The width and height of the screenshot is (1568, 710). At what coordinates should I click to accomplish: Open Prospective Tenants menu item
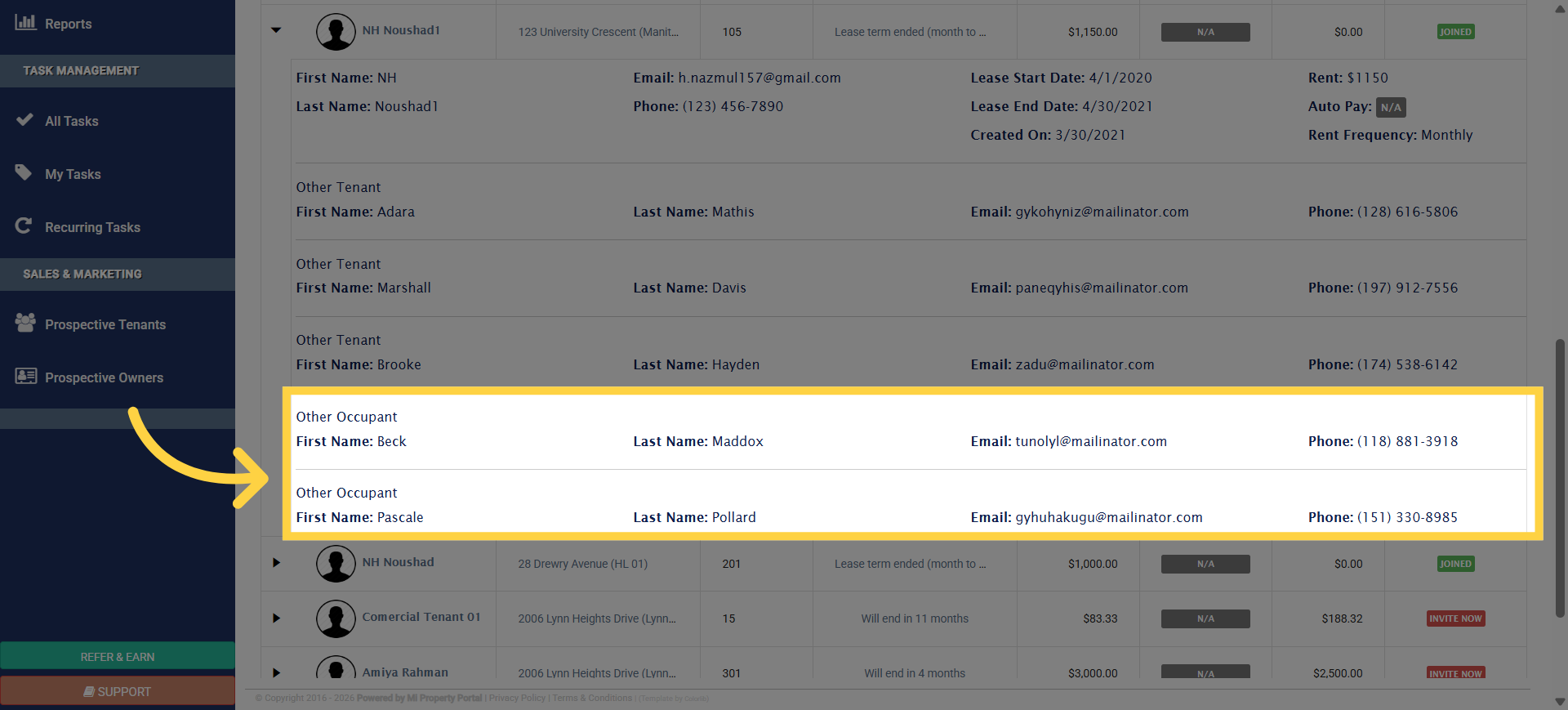[105, 324]
